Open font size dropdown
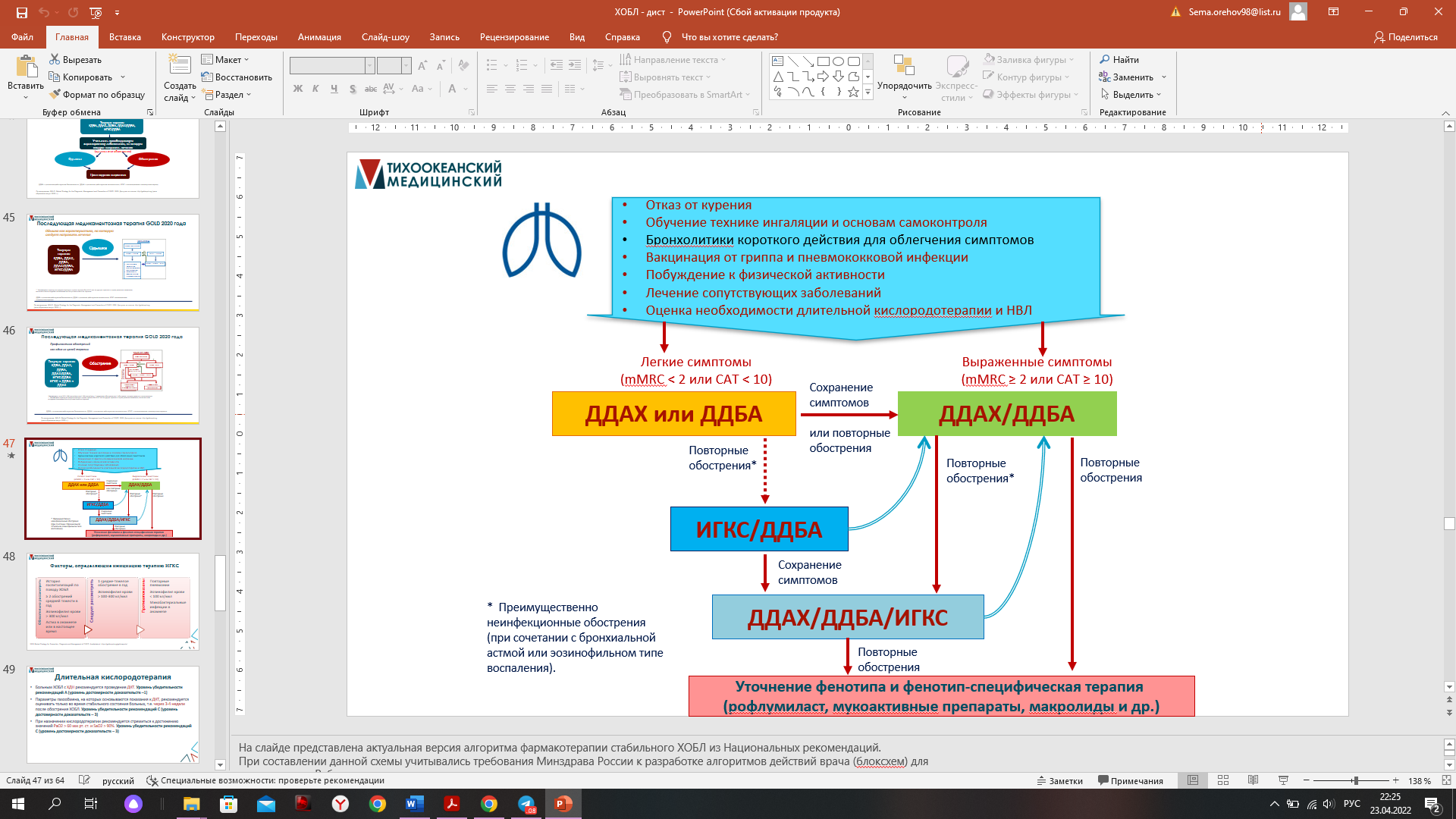Viewport: 1456px width, 819px height. [x=406, y=66]
